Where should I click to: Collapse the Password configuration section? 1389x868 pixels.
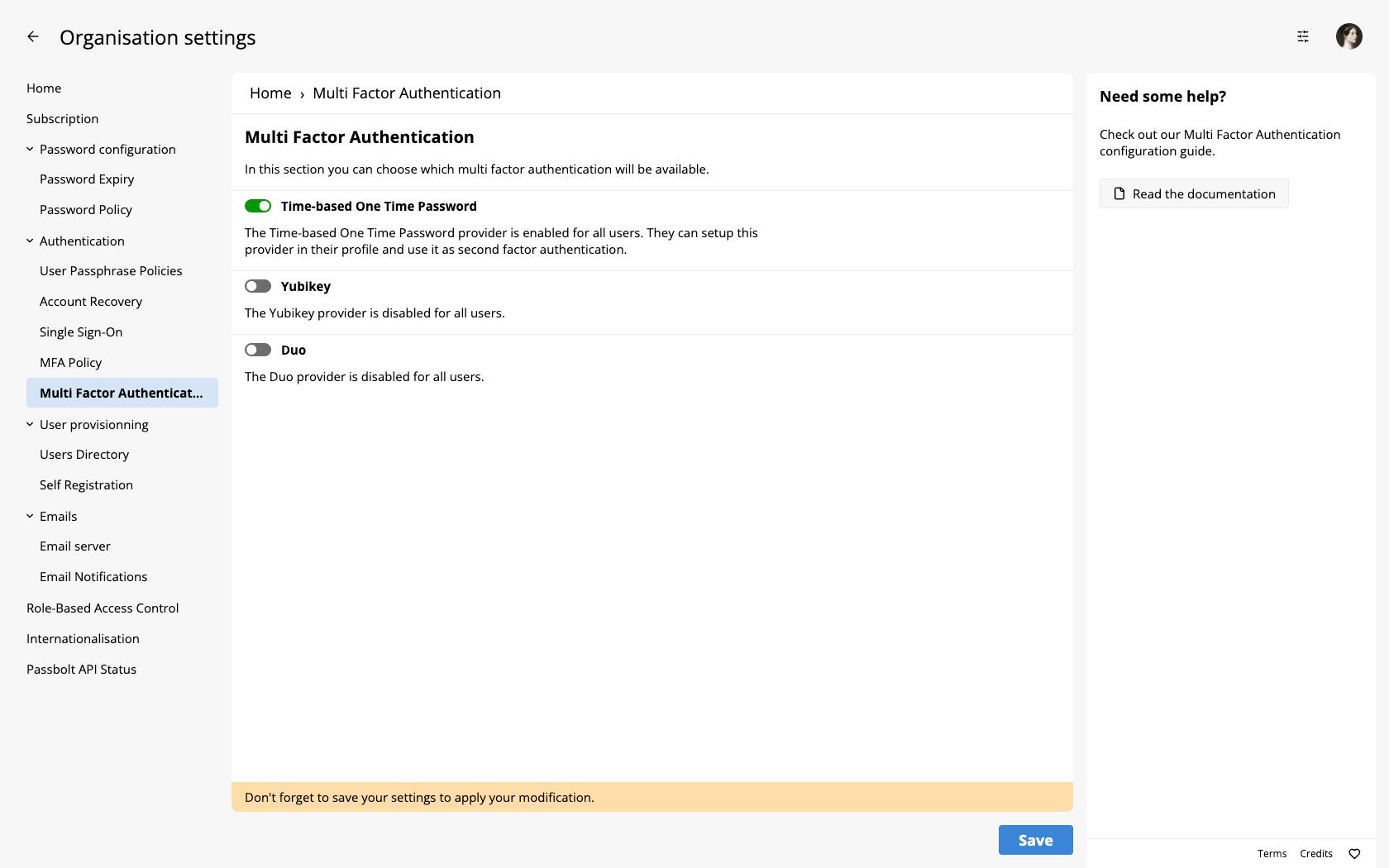[30, 150]
